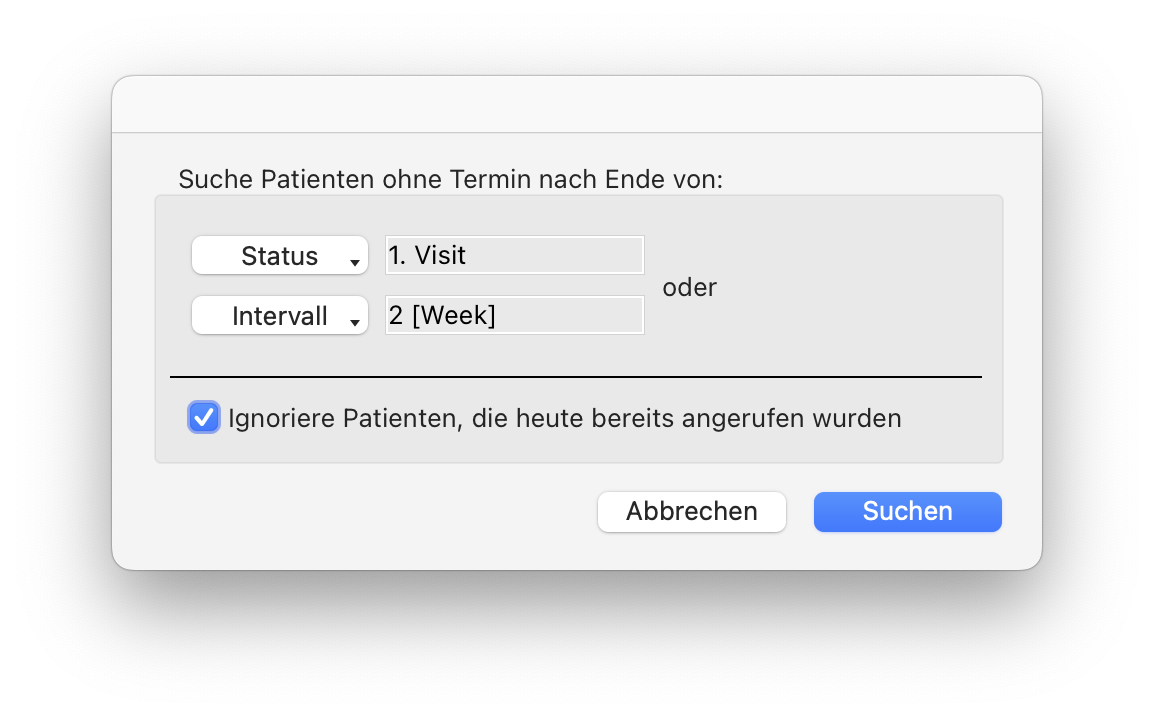Click the "1. Visit" status field
Image resolution: width=1154 pixels, height=718 pixels.
pyautogui.click(x=514, y=255)
